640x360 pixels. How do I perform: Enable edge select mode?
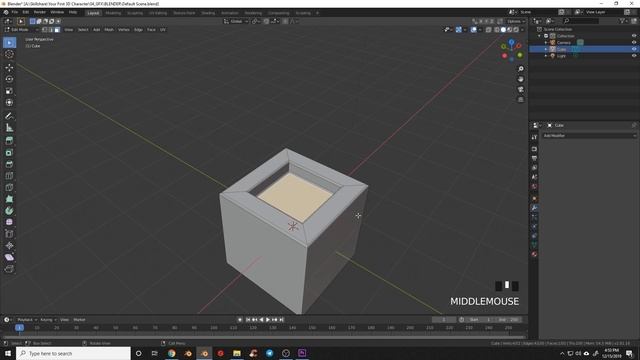pos(51,30)
